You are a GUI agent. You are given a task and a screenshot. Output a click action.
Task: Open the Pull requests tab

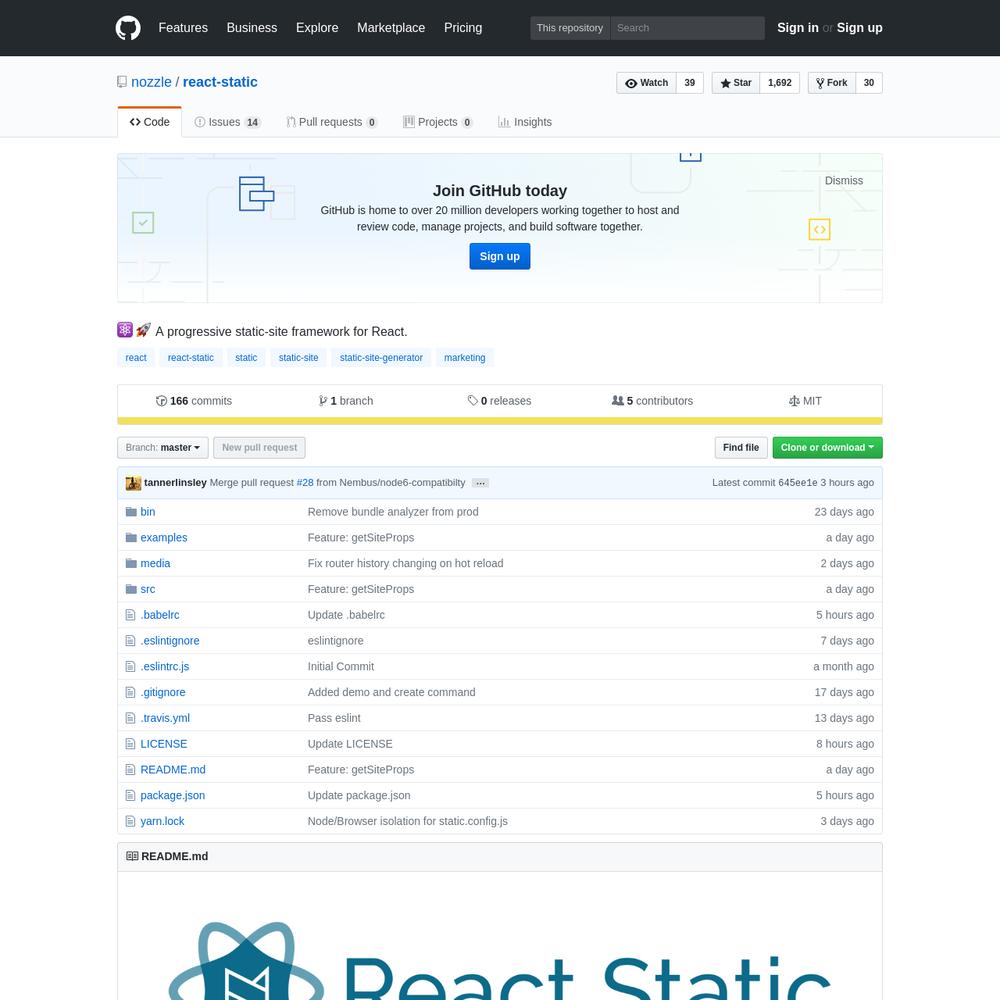tap(332, 122)
